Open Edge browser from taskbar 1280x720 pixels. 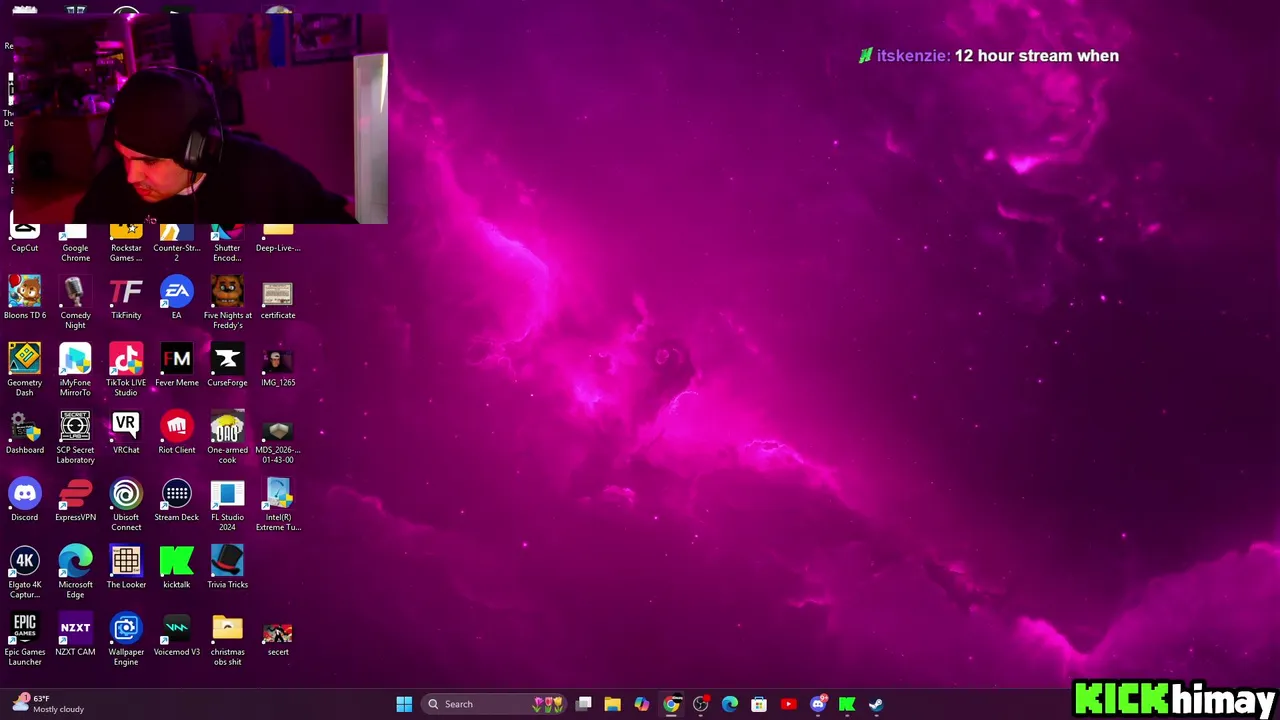point(730,704)
